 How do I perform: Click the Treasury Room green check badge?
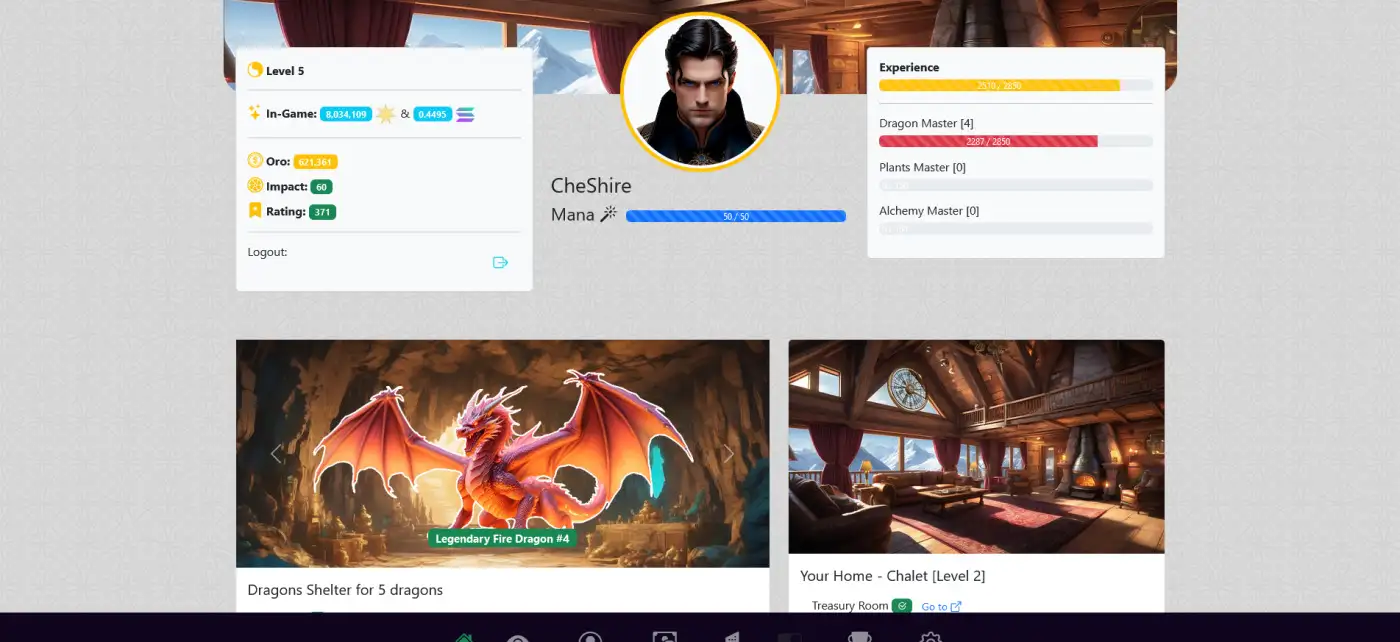pos(901,606)
